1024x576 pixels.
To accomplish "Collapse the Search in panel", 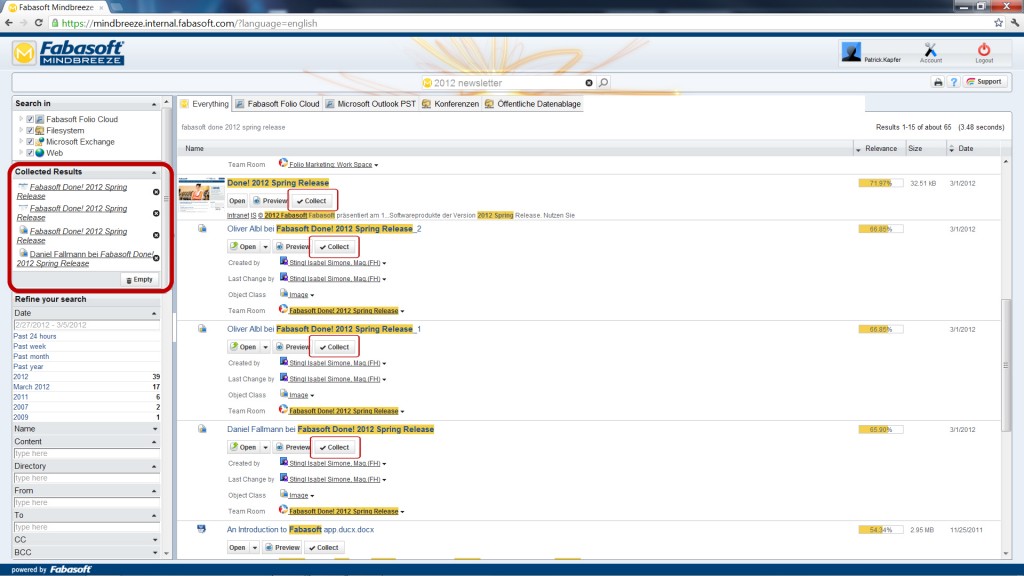I will point(154,104).
